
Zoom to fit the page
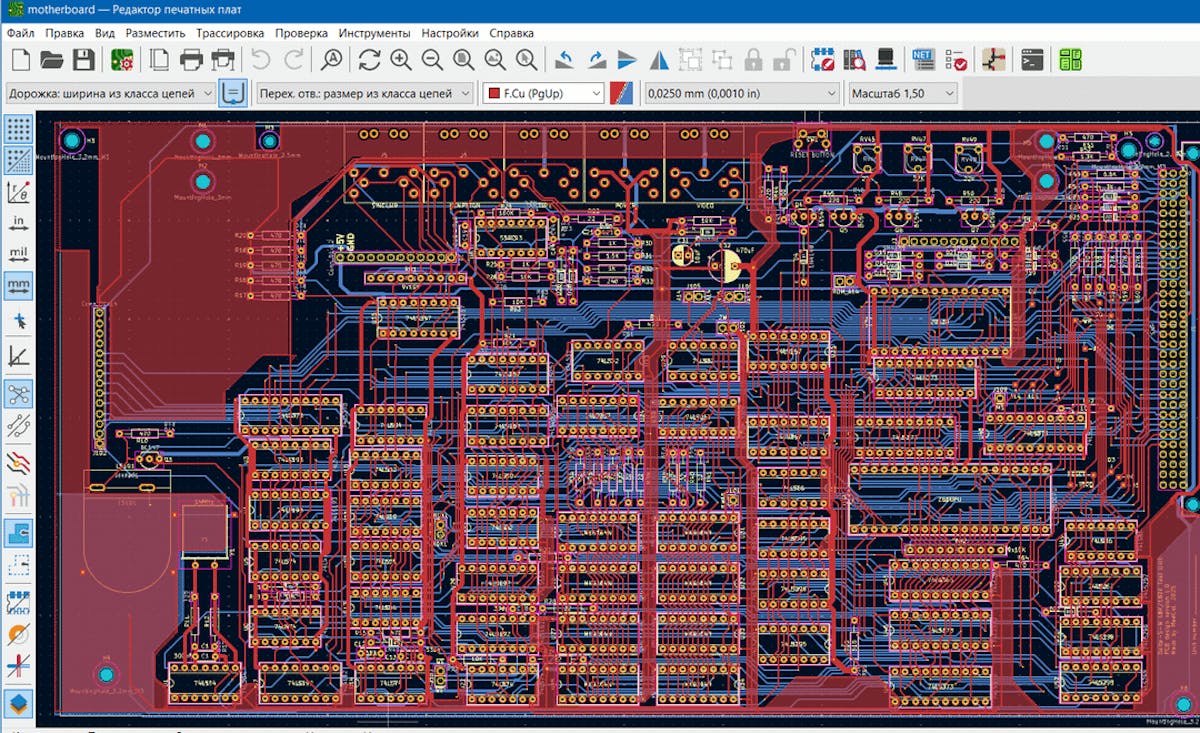(463, 59)
